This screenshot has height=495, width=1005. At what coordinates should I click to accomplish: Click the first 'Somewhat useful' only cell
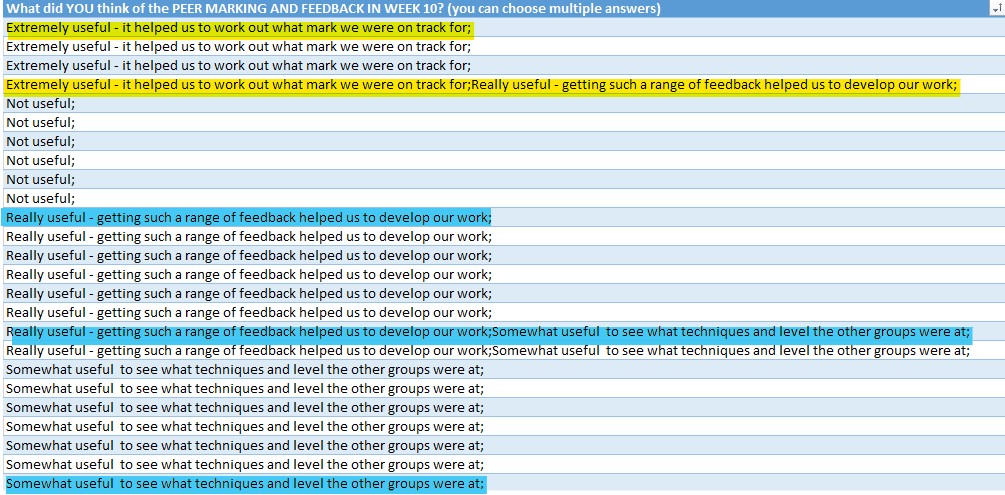coord(245,370)
